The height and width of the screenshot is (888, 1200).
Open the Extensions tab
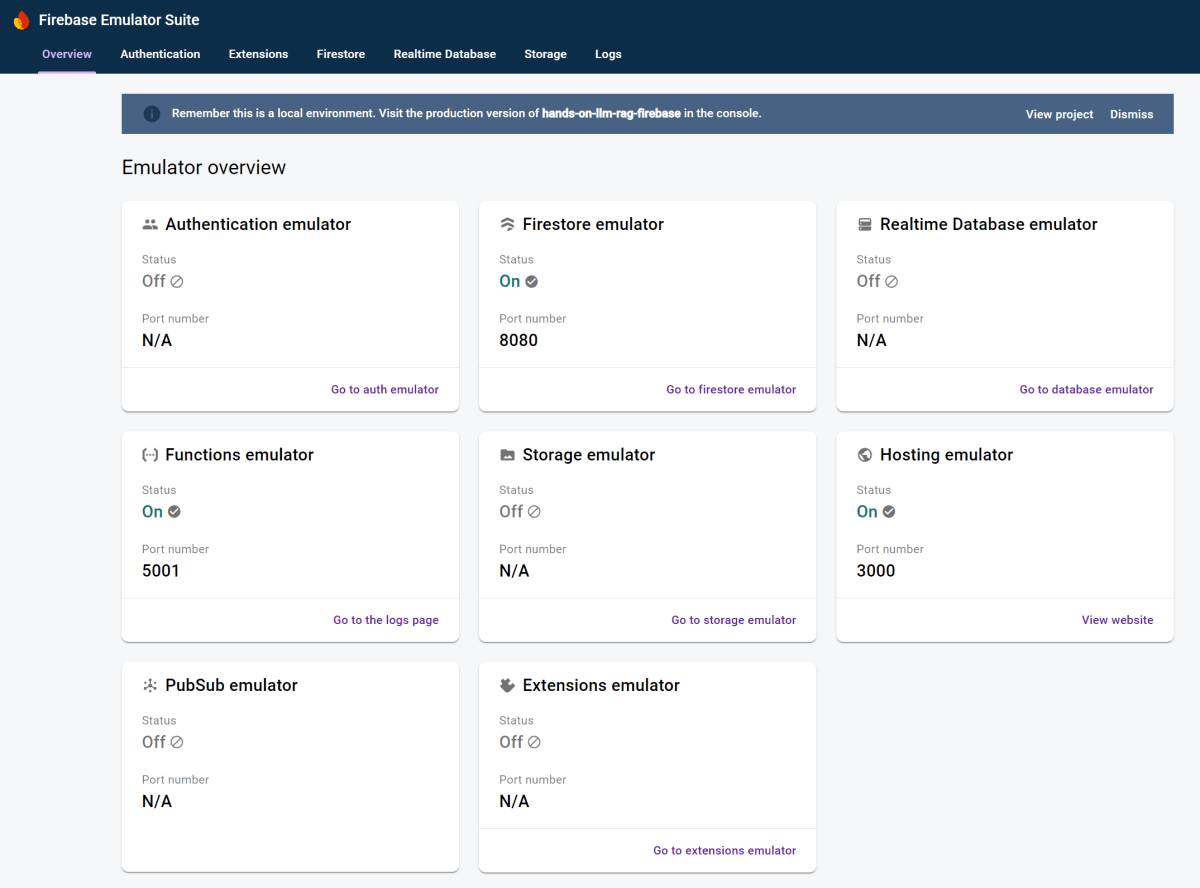click(x=258, y=54)
